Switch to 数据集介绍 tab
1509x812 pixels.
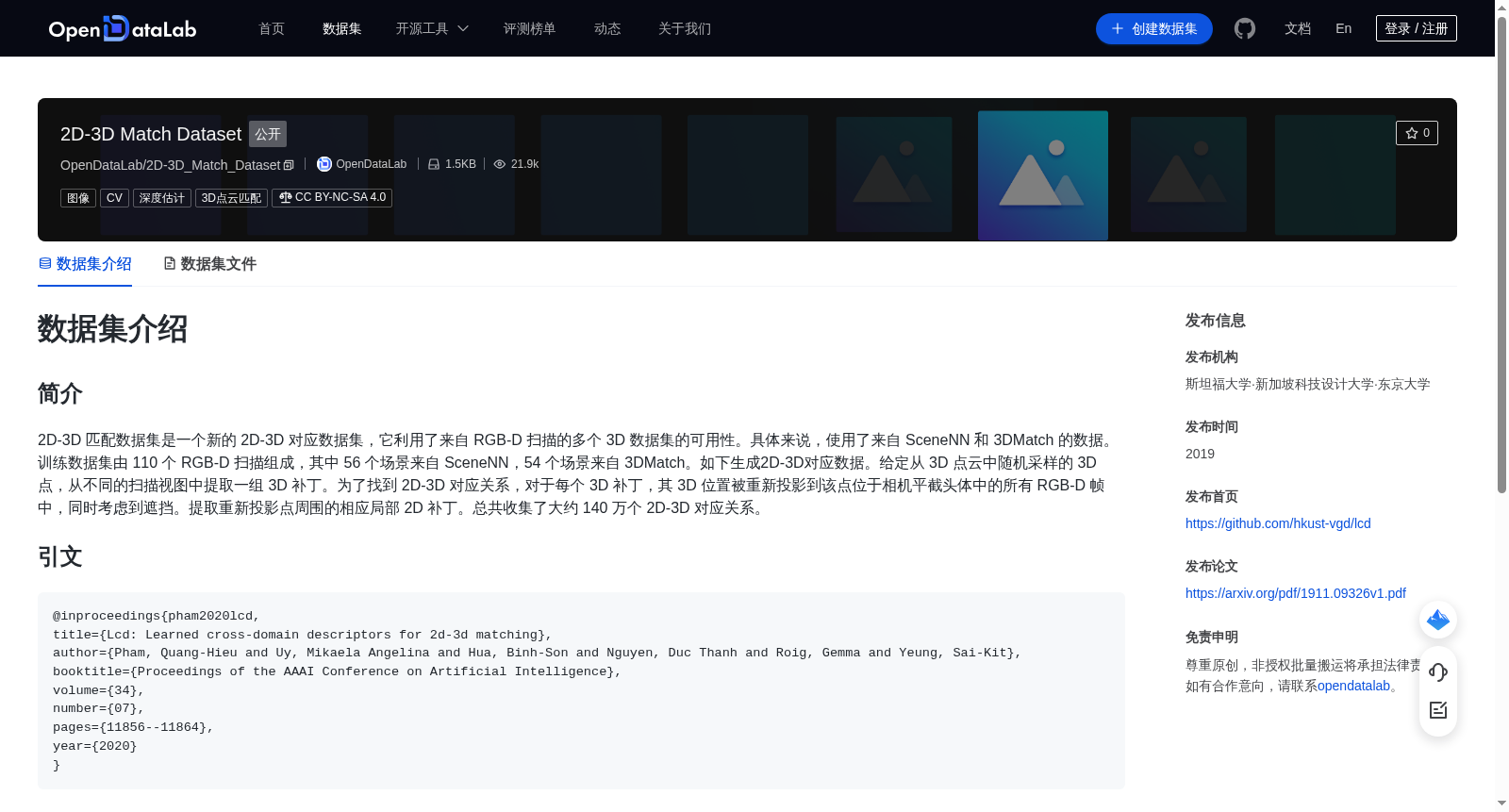[x=85, y=264]
